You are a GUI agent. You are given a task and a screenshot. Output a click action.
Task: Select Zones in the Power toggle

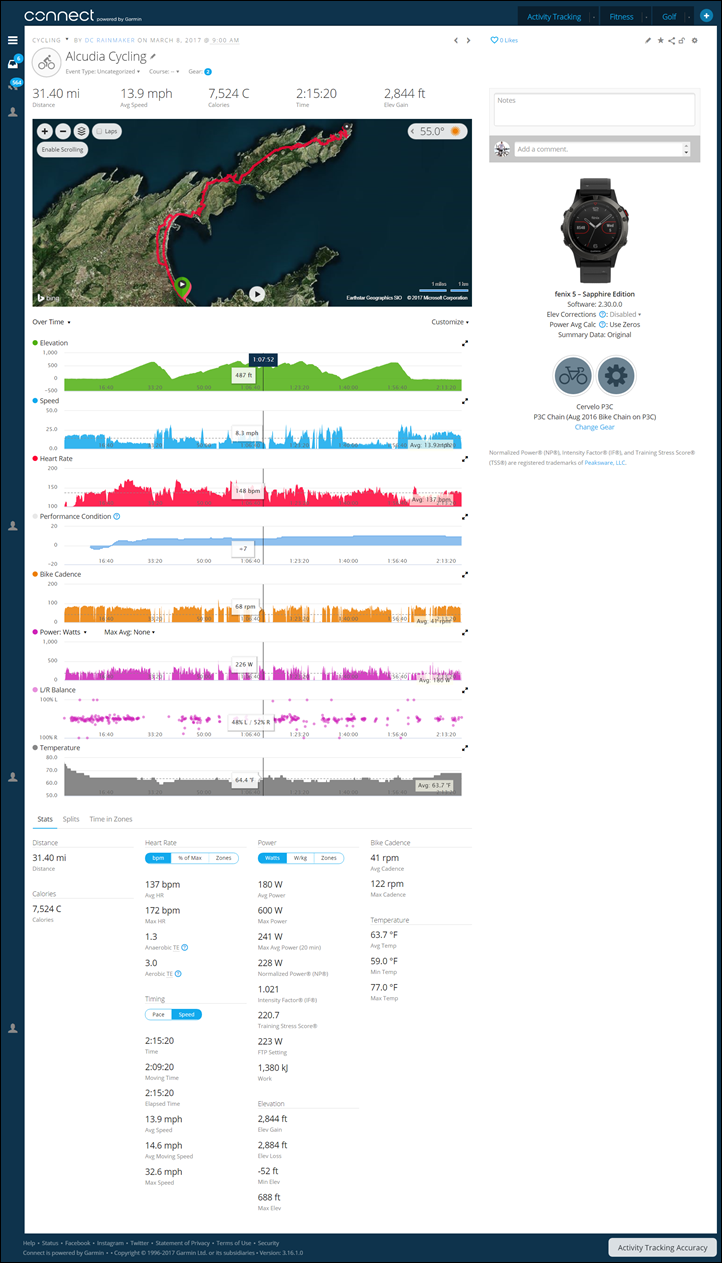(x=328, y=858)
